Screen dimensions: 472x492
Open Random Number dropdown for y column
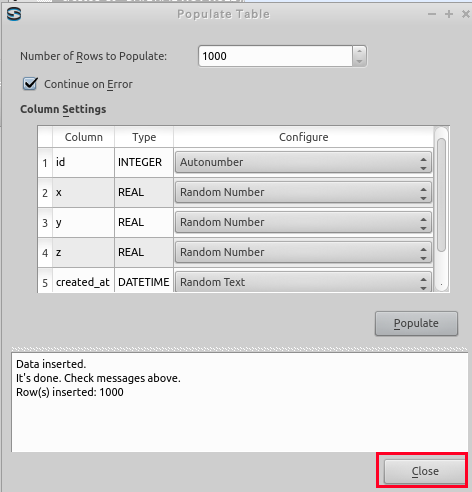303,222
